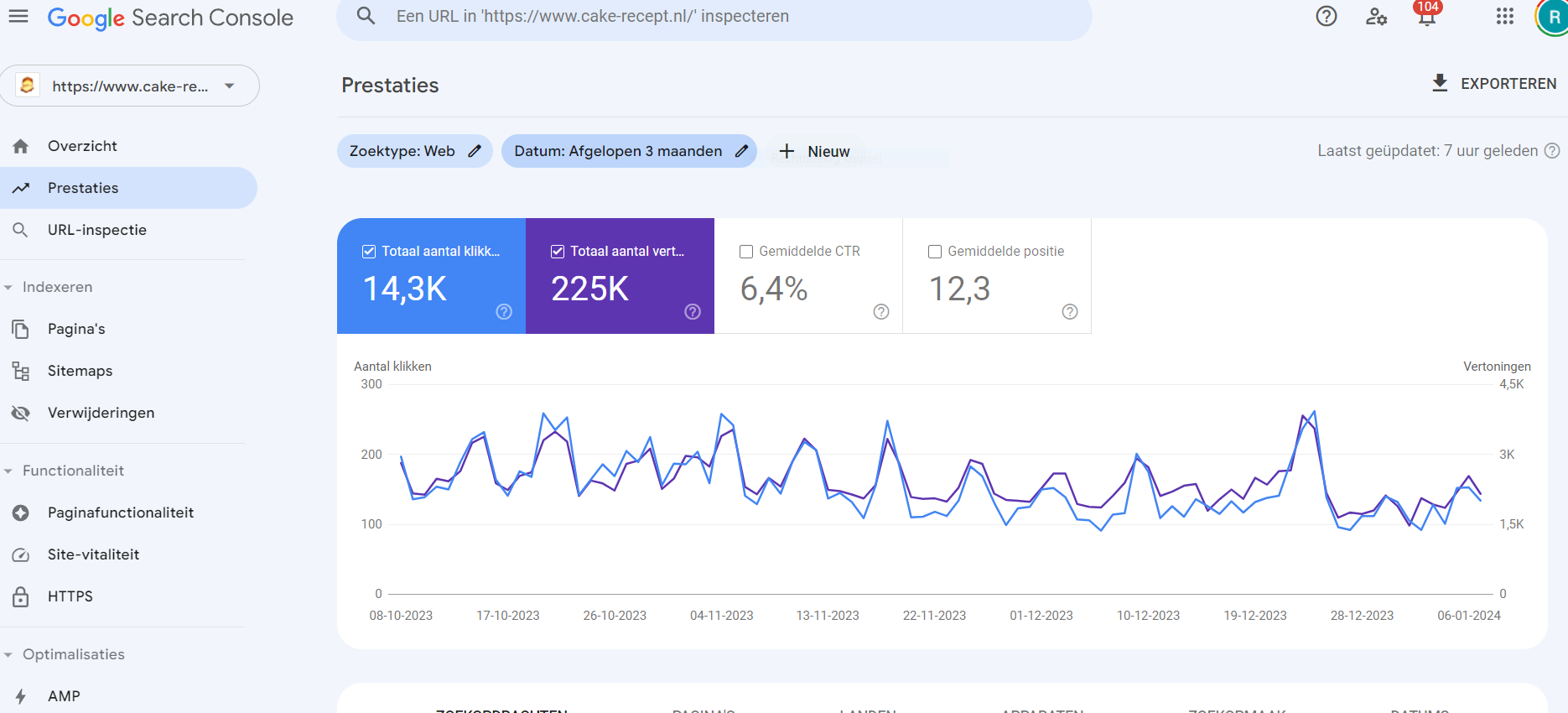Viewport: 1568px width, 713px height.
Task: Click the Site-vitaliteit gauge icon
Action: click(21, 554)
